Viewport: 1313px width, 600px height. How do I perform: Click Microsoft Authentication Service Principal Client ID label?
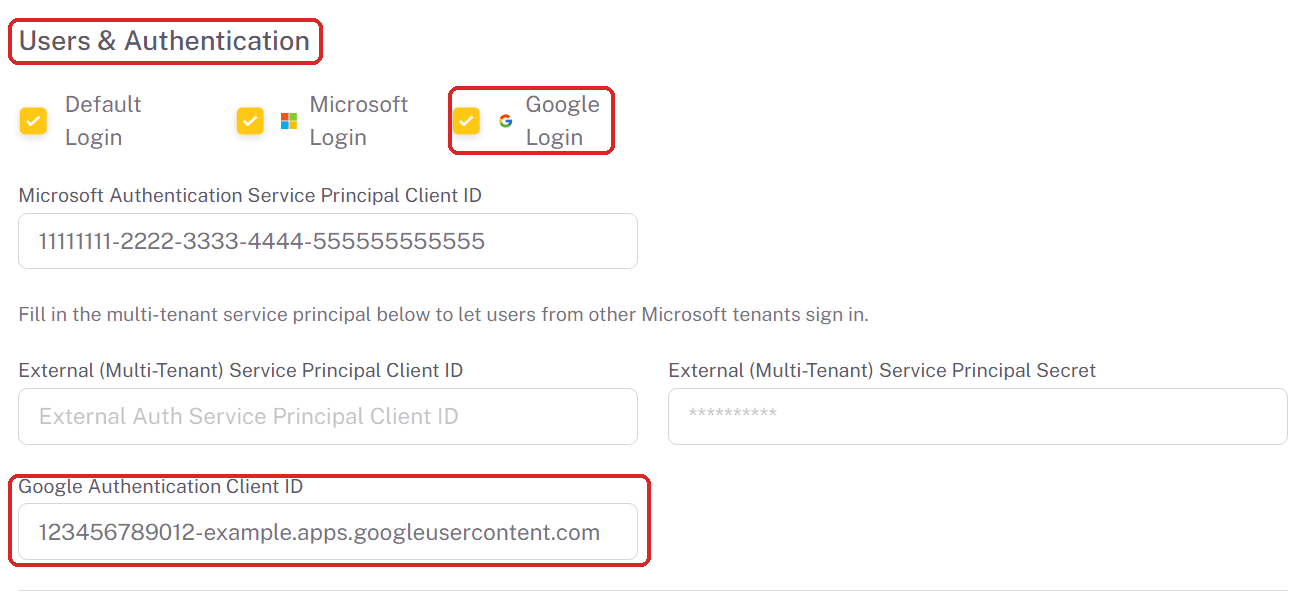(250, 196)
